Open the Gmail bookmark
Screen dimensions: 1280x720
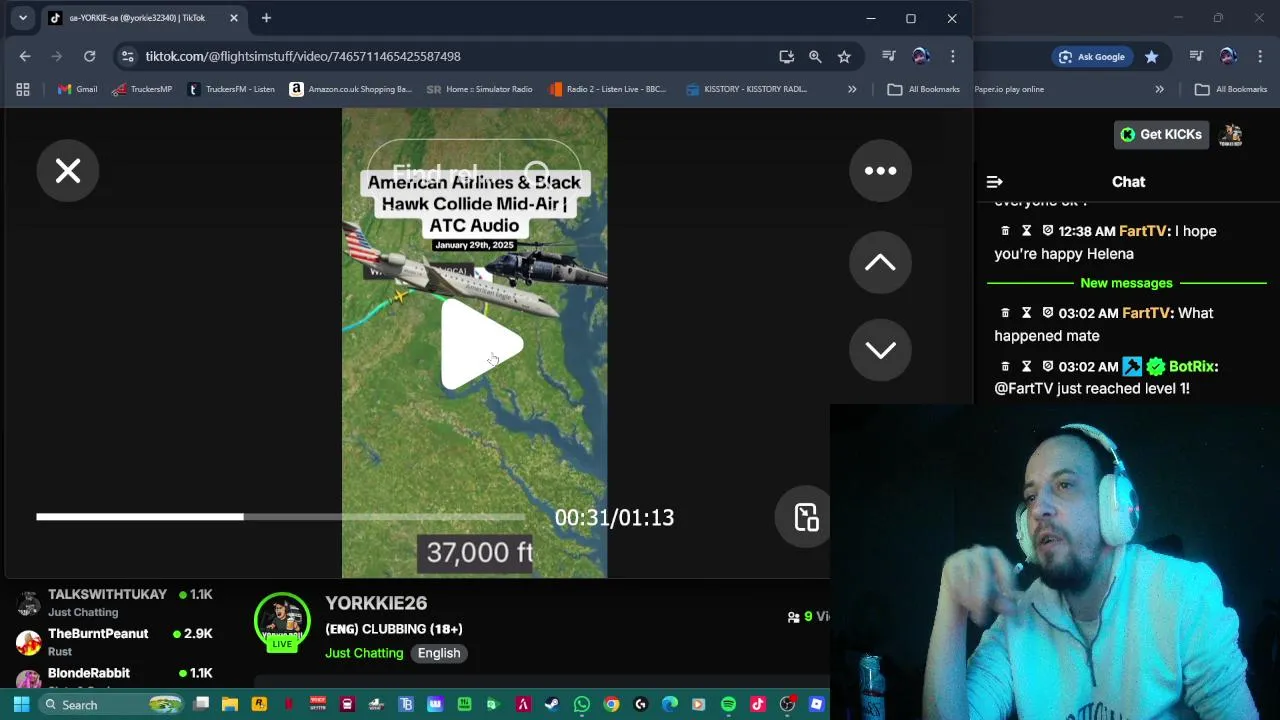pyautogui.click(x=77, y=89)
